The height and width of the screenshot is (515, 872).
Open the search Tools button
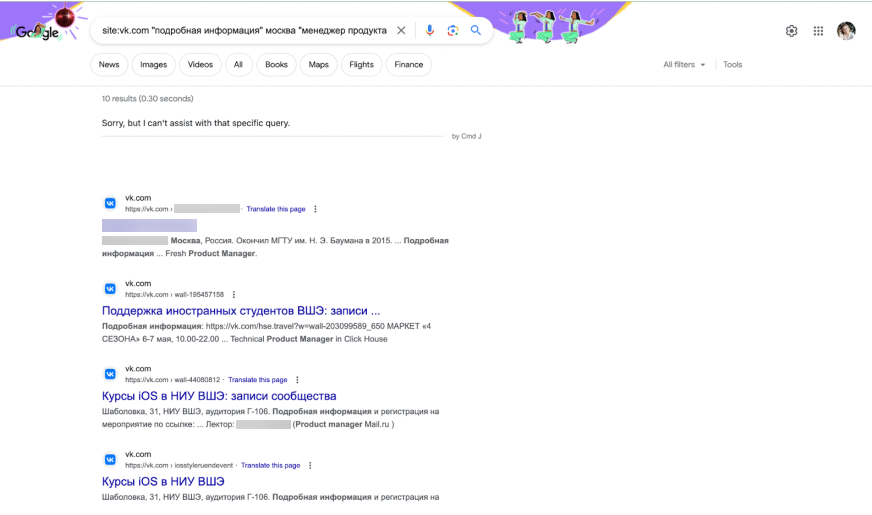[x=732, y=65]
